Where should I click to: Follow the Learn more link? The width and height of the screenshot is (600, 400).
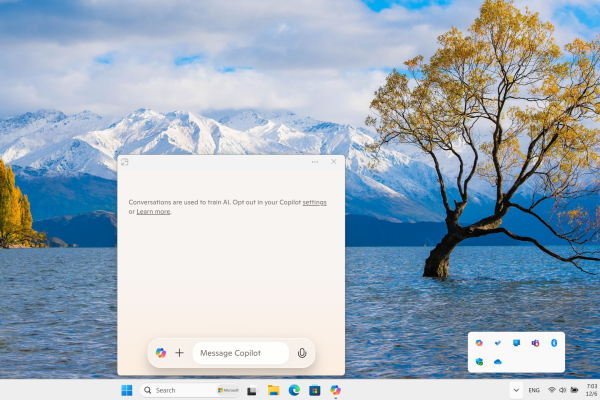(153, 211)
